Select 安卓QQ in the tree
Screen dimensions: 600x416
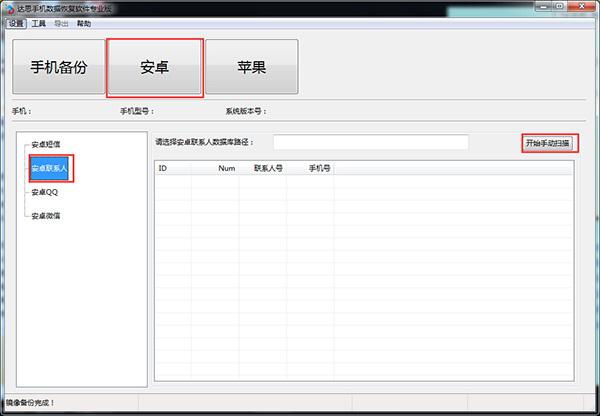tap(44, 192)
